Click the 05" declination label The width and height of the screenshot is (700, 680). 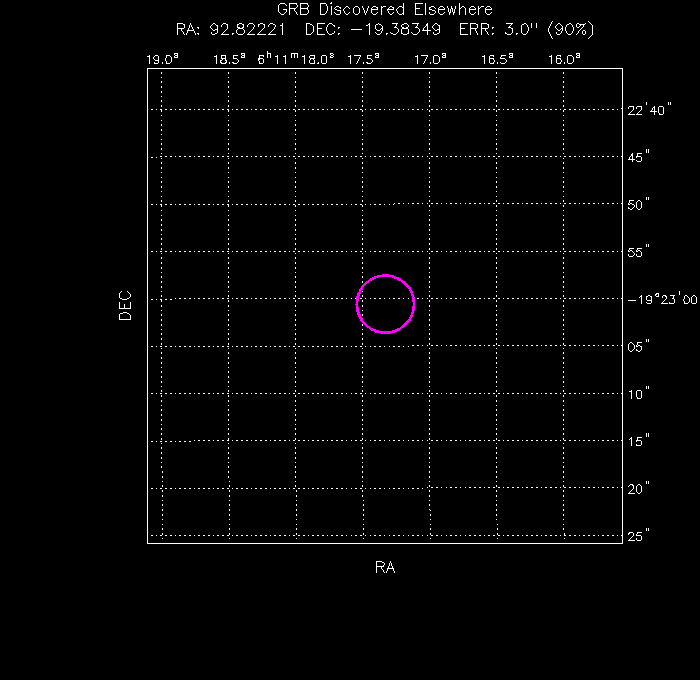pos(638,346)
